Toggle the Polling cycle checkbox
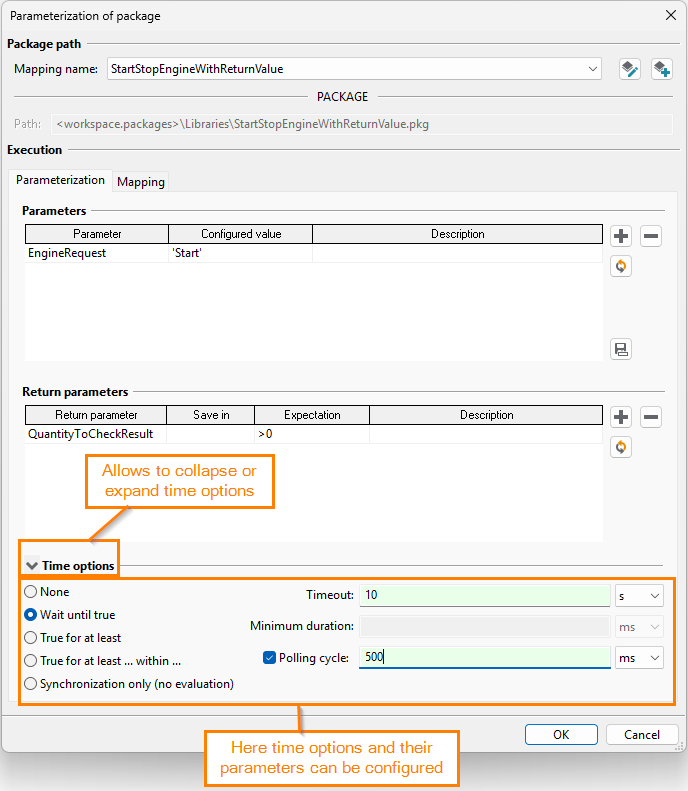The image size is (688, 791). point(269,657)
